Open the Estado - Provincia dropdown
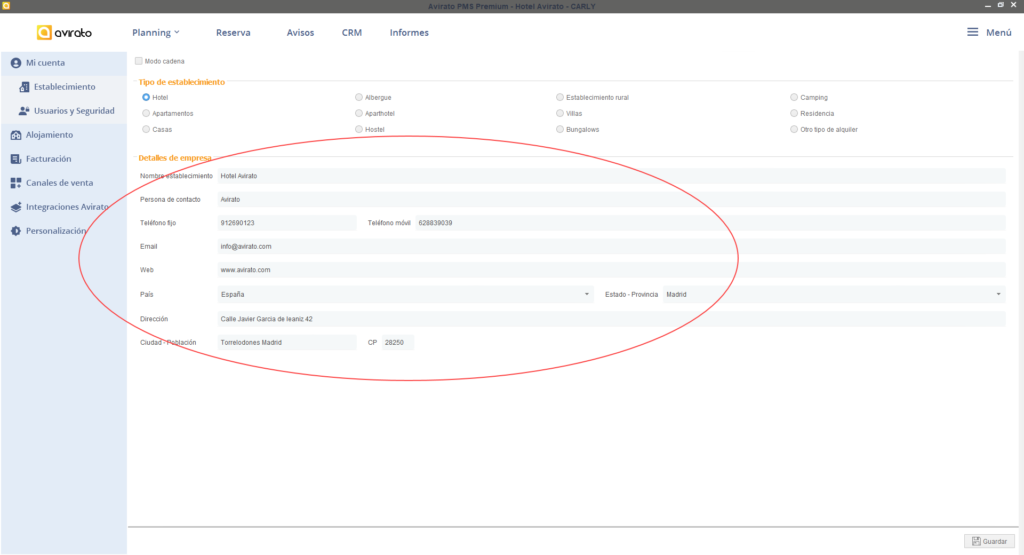 point(834,294)
